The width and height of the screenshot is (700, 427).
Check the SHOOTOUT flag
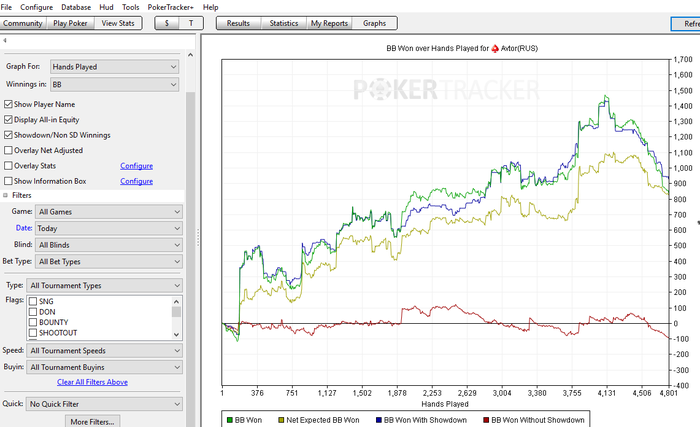[33, 333]
